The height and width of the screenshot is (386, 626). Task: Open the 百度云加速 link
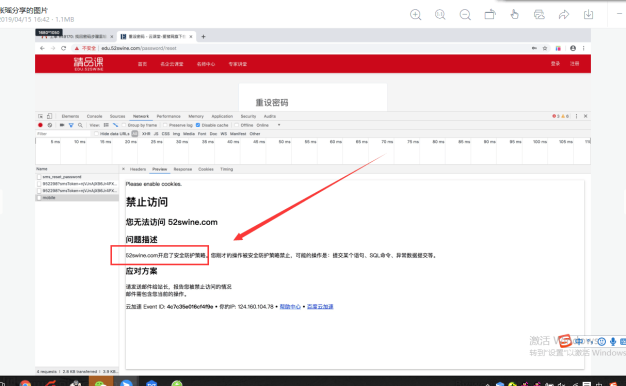pos(320,307)
